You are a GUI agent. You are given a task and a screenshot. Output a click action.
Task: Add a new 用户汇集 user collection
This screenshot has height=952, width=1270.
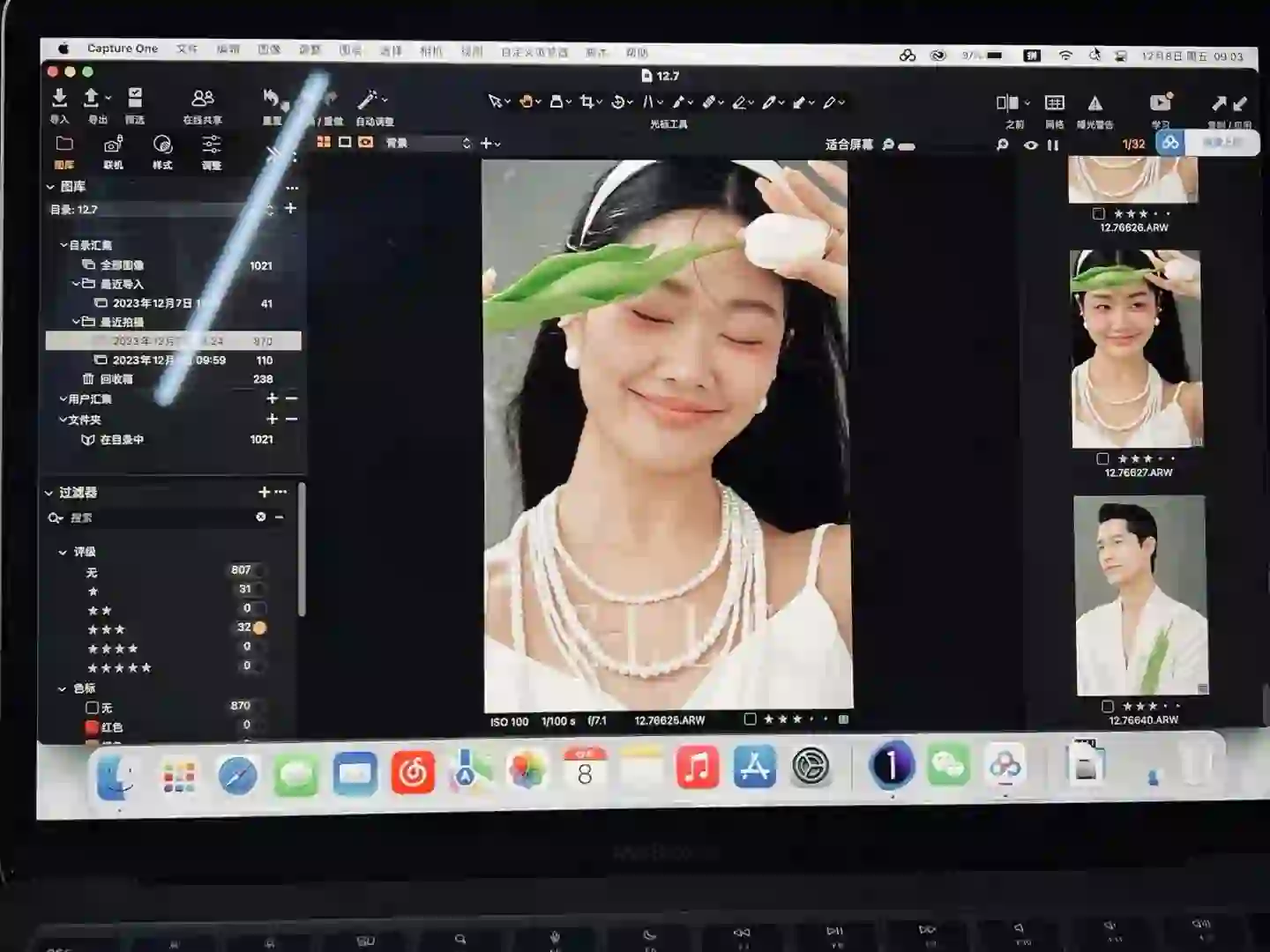[272, 399]
